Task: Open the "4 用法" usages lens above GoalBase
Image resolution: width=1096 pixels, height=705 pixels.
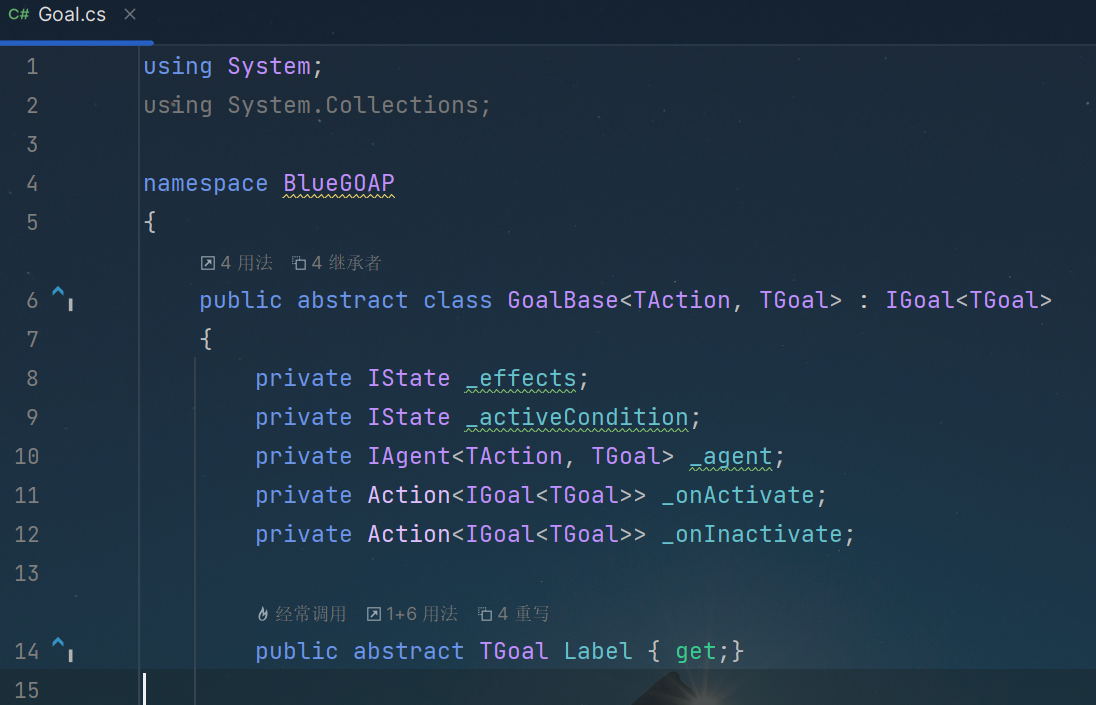Action: pos(236,263)
